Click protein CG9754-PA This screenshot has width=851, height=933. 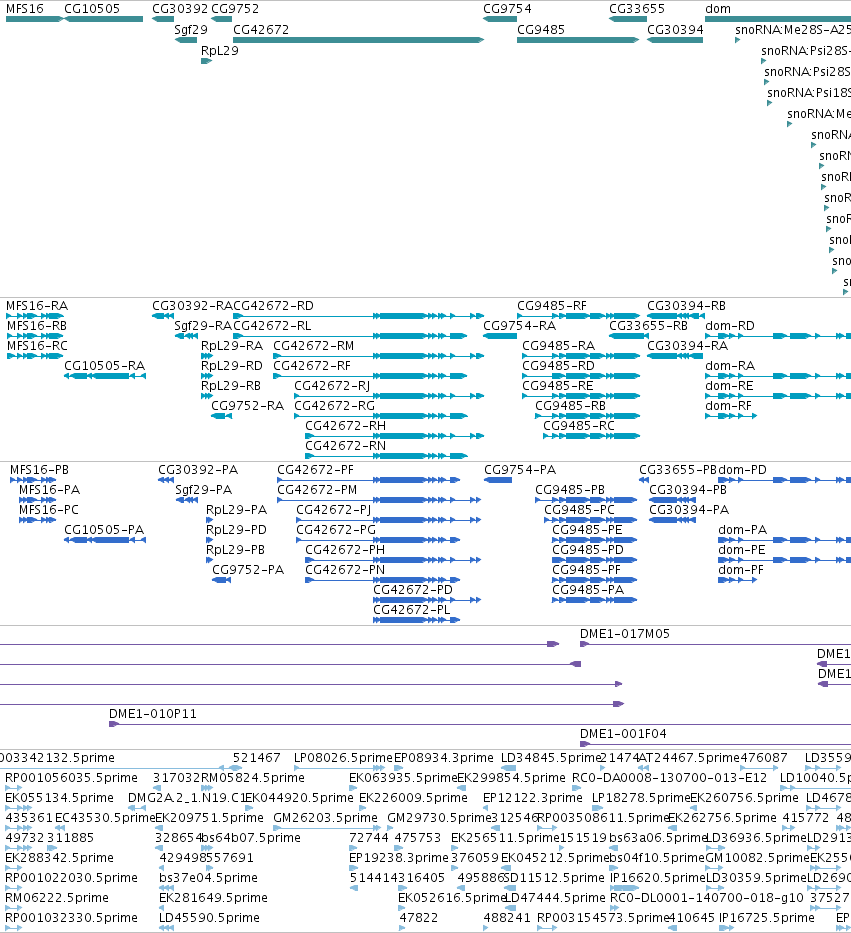coord(520,470)
